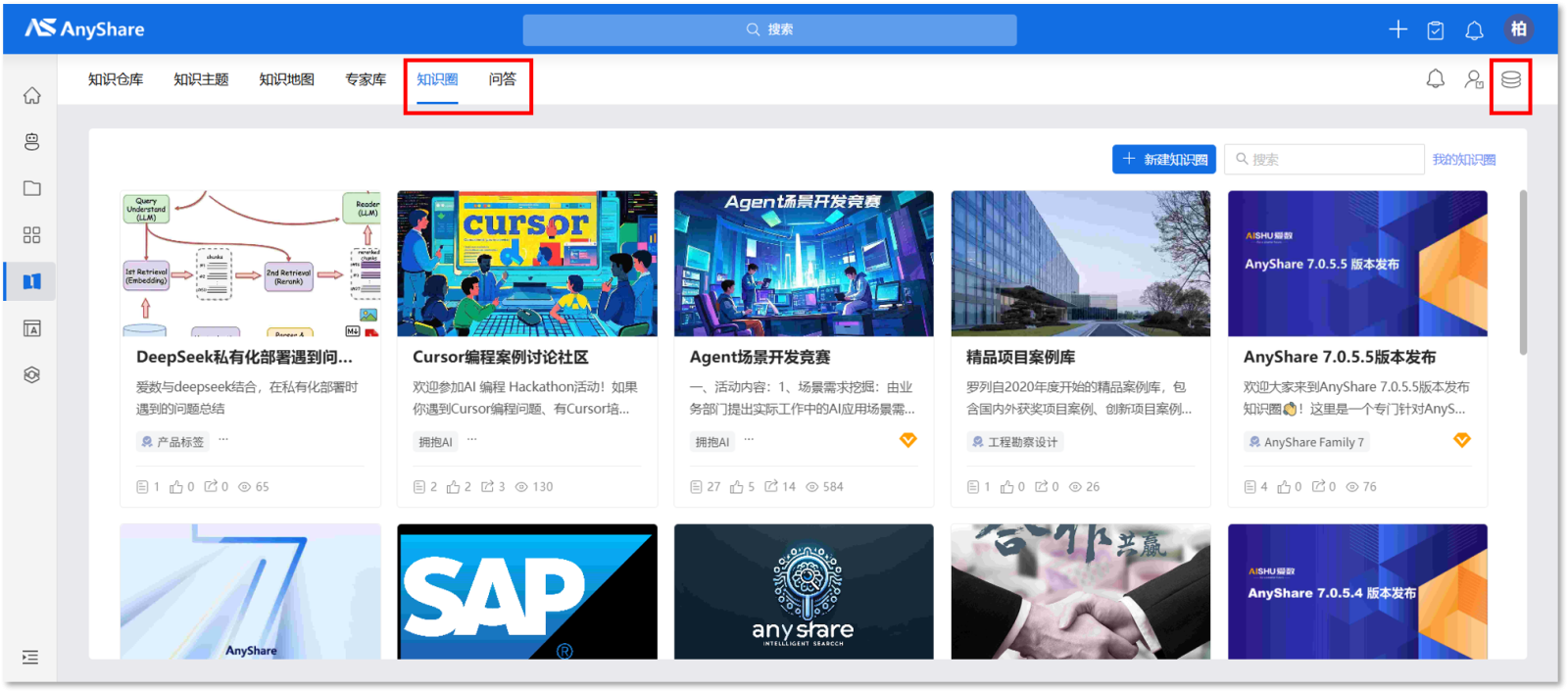Open the Agent场景开发竞赛 cover thumbnail
This screenshot has width=1568, height=692.
click(x=804, y=264)
